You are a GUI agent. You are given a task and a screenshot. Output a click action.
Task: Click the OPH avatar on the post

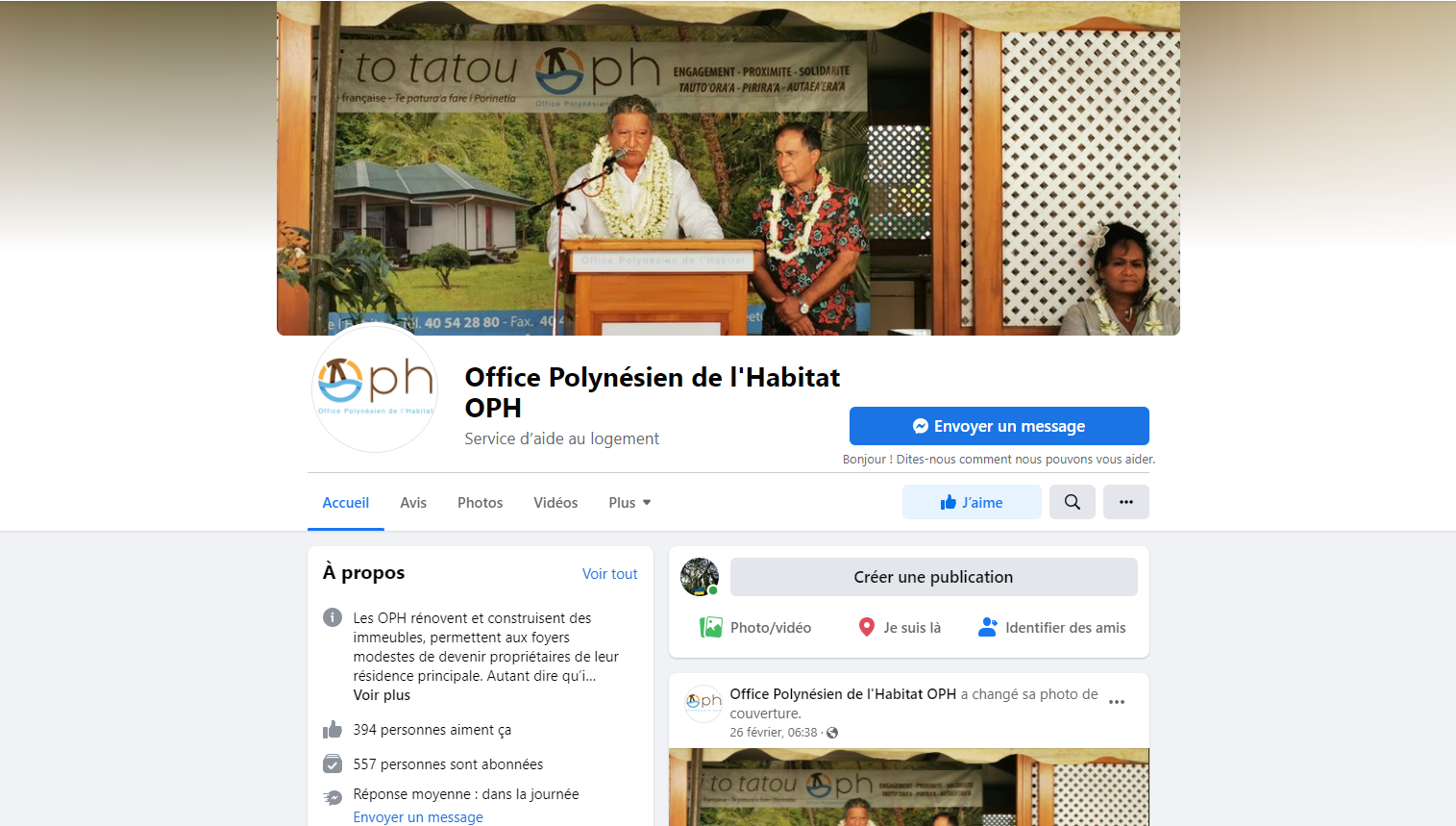tap(703, 703)
